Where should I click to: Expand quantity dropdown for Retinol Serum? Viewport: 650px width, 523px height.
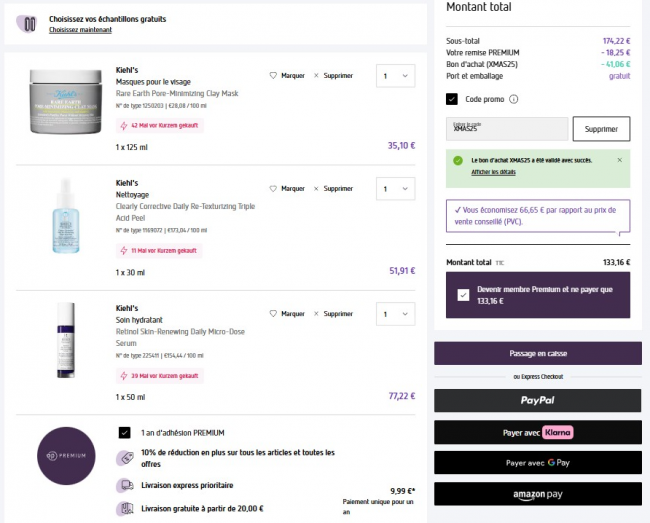pos(395,313)
